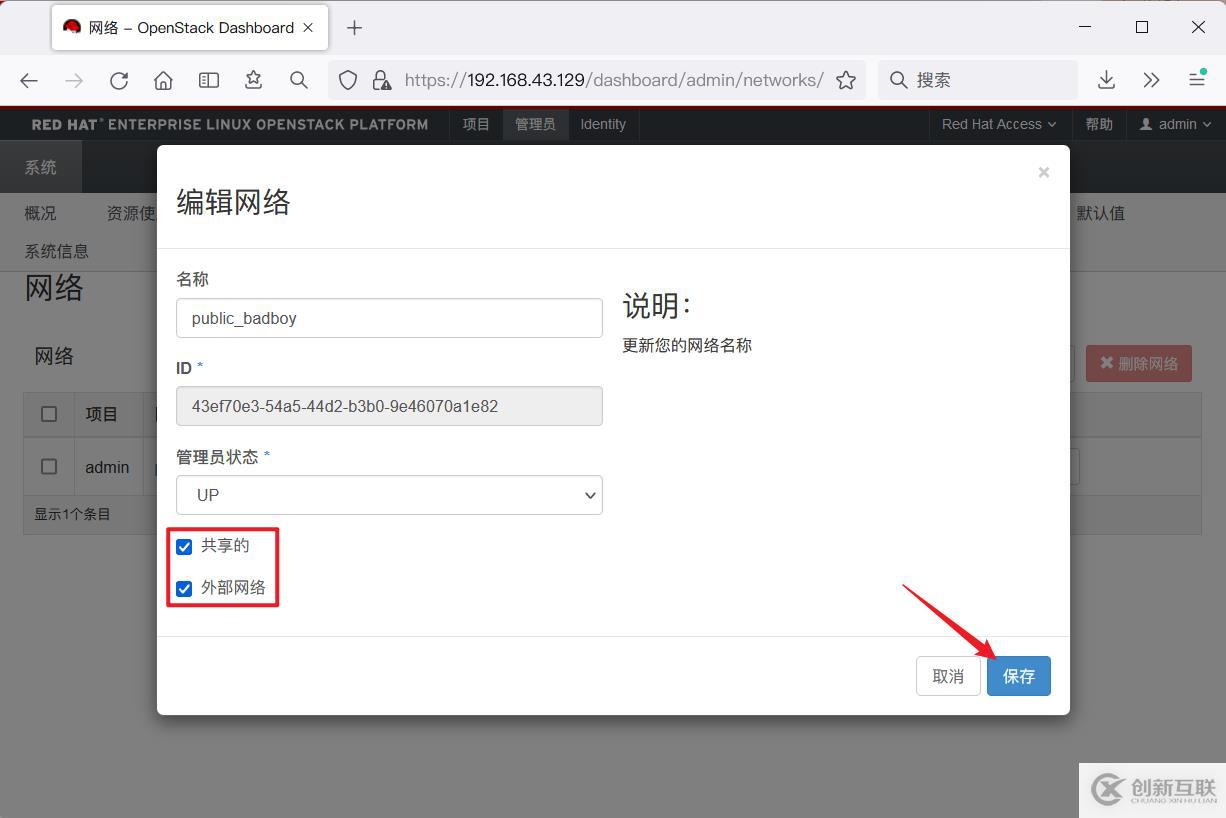Open the downloads arrow icon
This screenshot has width=1226, height=818.
[x=1106, y=80]
